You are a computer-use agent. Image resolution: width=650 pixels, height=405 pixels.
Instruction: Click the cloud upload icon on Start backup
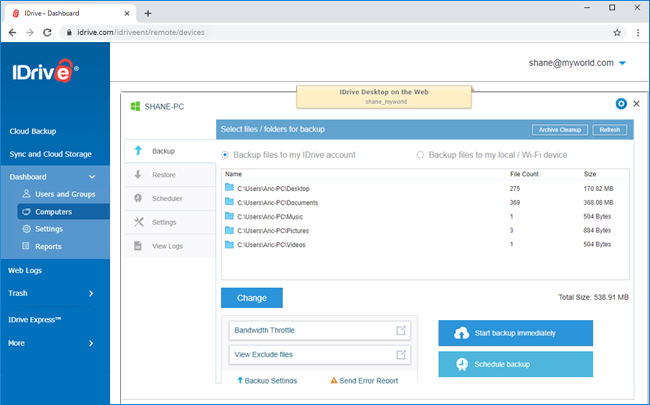coord(461,333)
